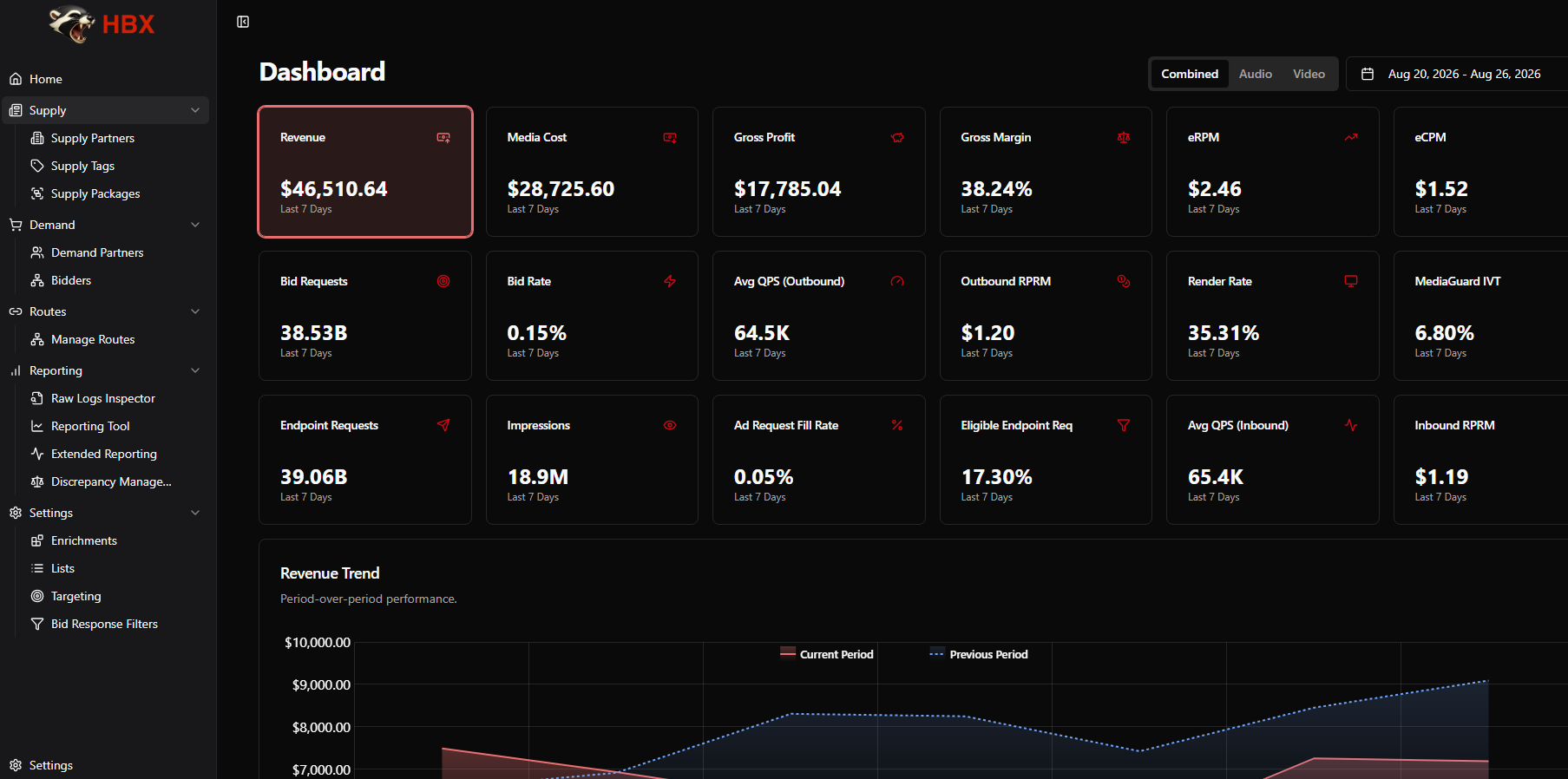Image resolution: width=1568 pixels, height=779 pixels.
Task: Select the eCPM $1.52 card
Action: pyautogui.click(x=1480, y=172)
